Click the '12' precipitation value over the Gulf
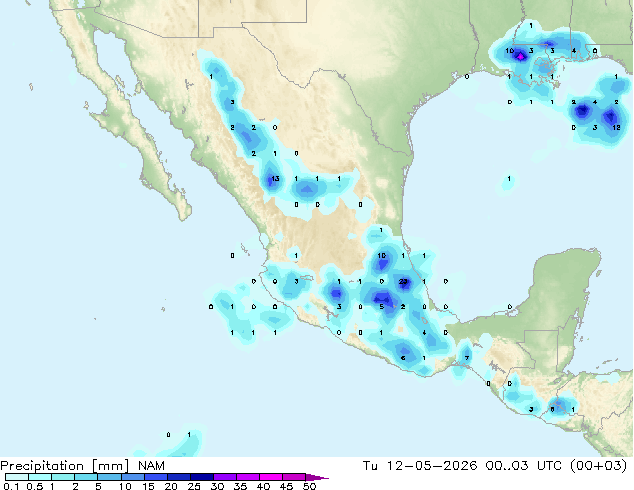The height and width of the screenshot is (490, 634). (616, 128)
